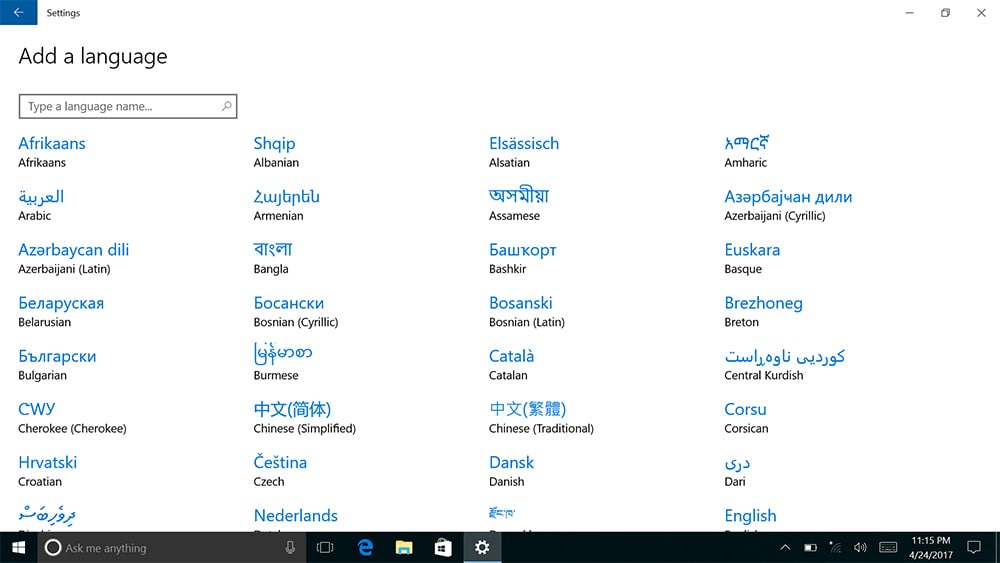1000x563 pixels.
Task: Open Task View from the taskbar
Action: point(325,547)
